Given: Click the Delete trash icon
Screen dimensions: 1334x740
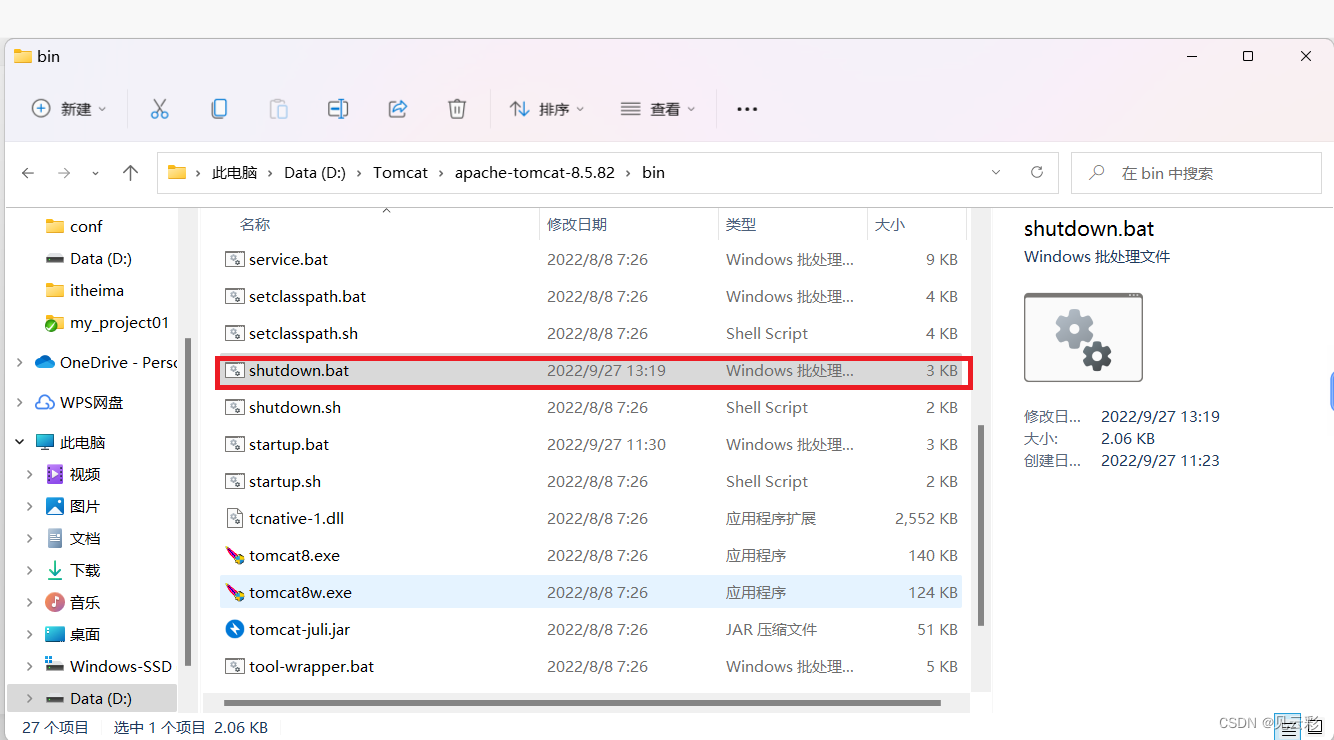Looking at the screenshot, I should [x=457, y=109].
